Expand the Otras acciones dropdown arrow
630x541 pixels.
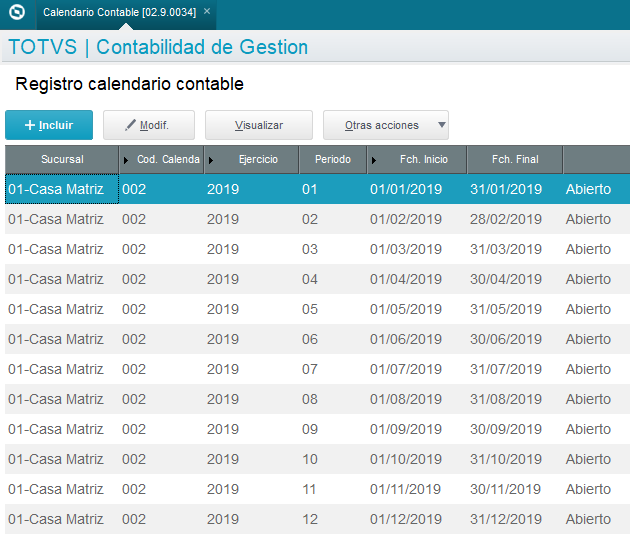(442, 125)
